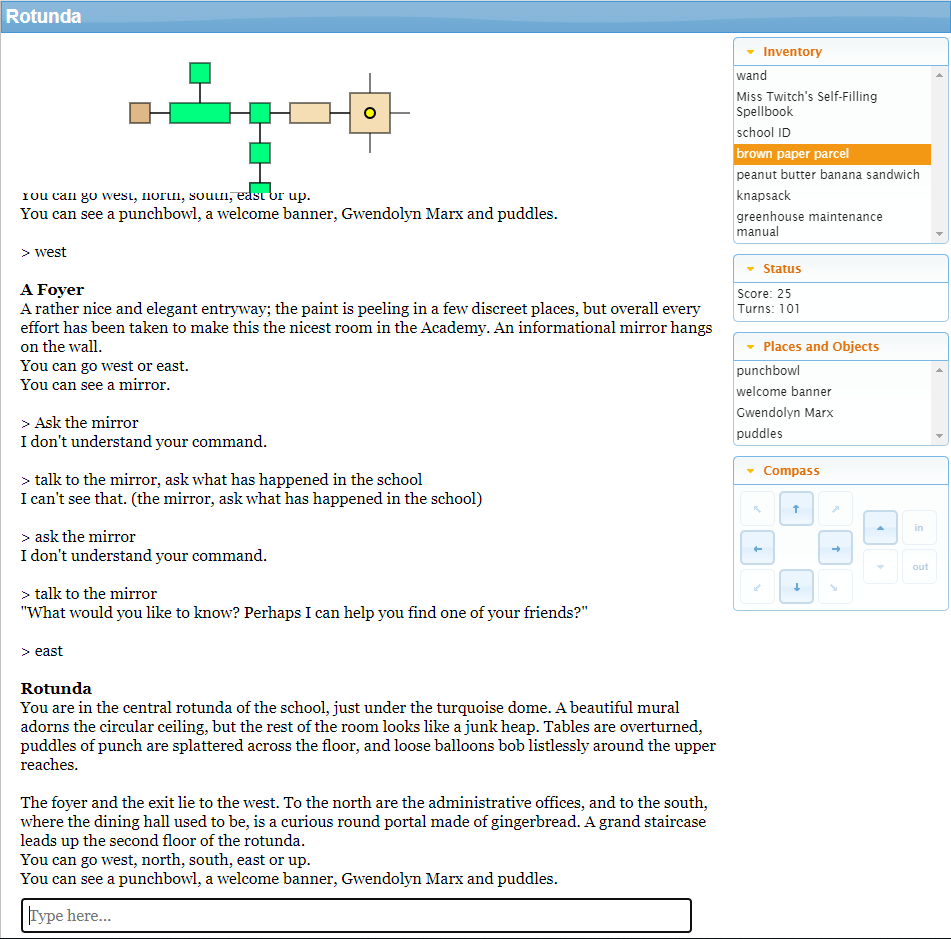
Task: Select punchbowl in Places and Objects
Action: point(832,371)
